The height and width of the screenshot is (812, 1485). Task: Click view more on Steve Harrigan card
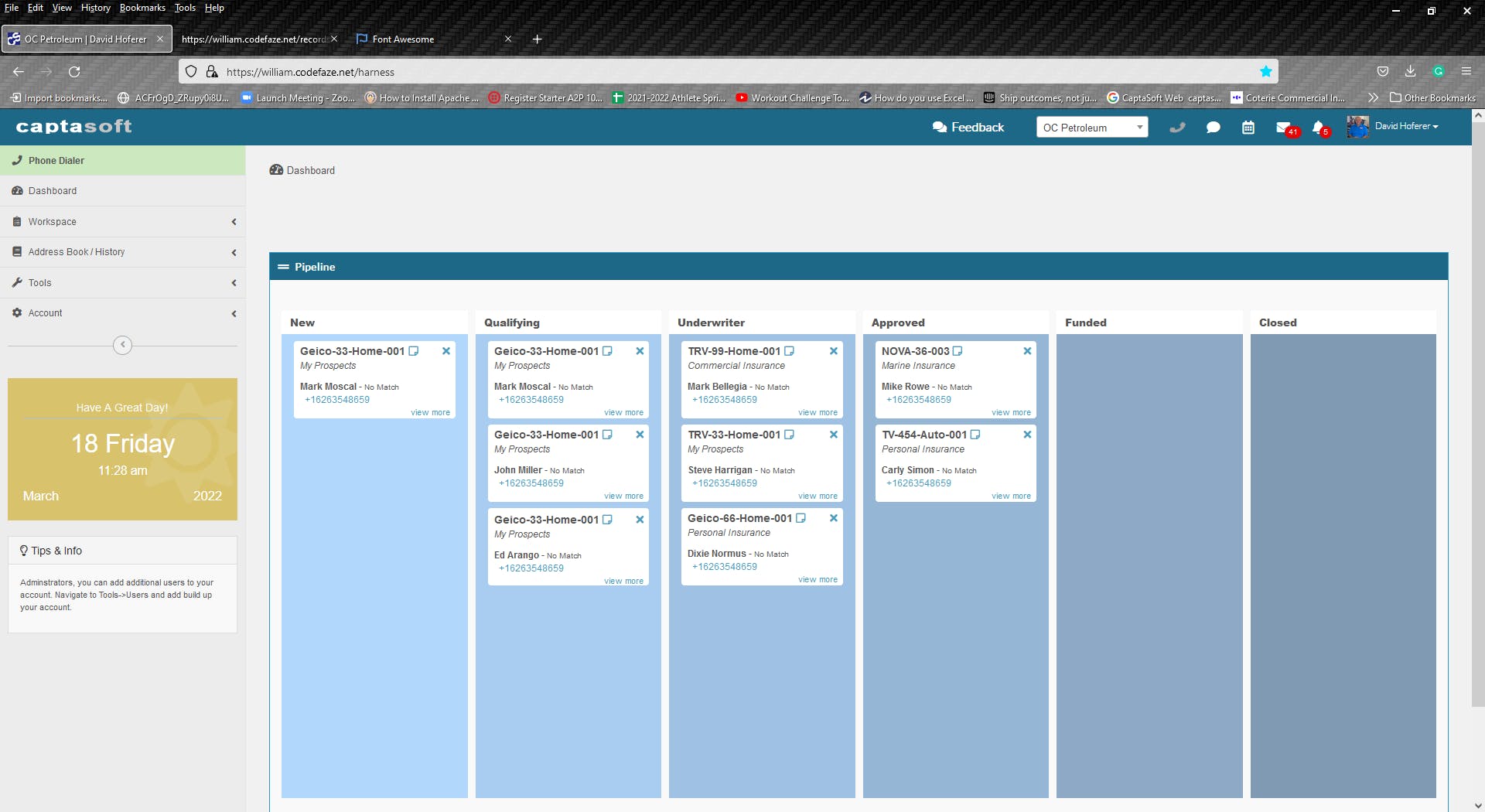click(818, 496)
